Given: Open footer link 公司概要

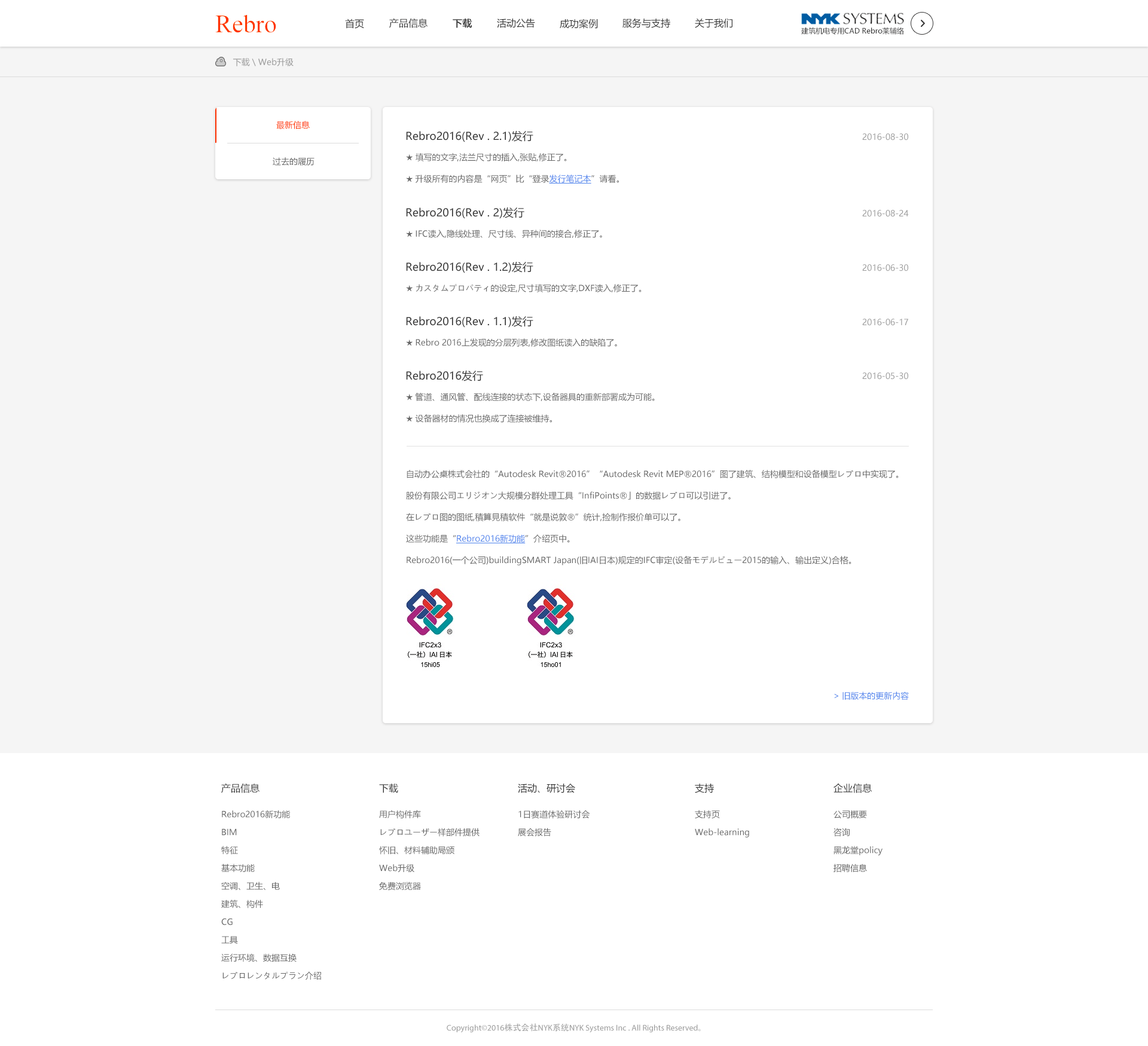Looking at the screenshot, I should [850, 814].
